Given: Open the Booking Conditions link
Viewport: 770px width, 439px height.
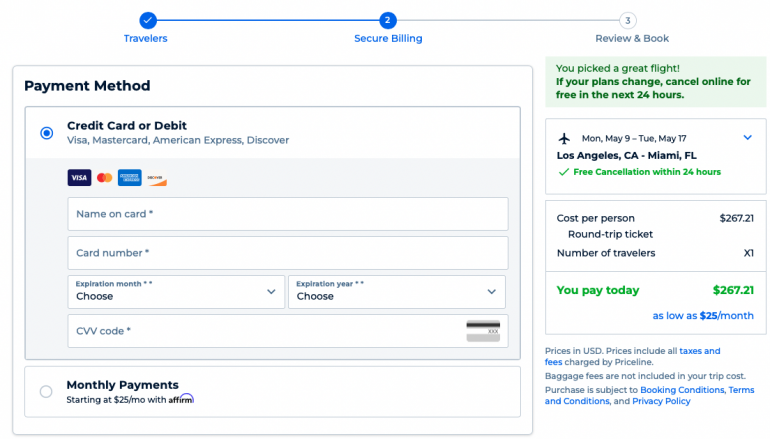Looking at the screenshot, I should tap(681, 389).
